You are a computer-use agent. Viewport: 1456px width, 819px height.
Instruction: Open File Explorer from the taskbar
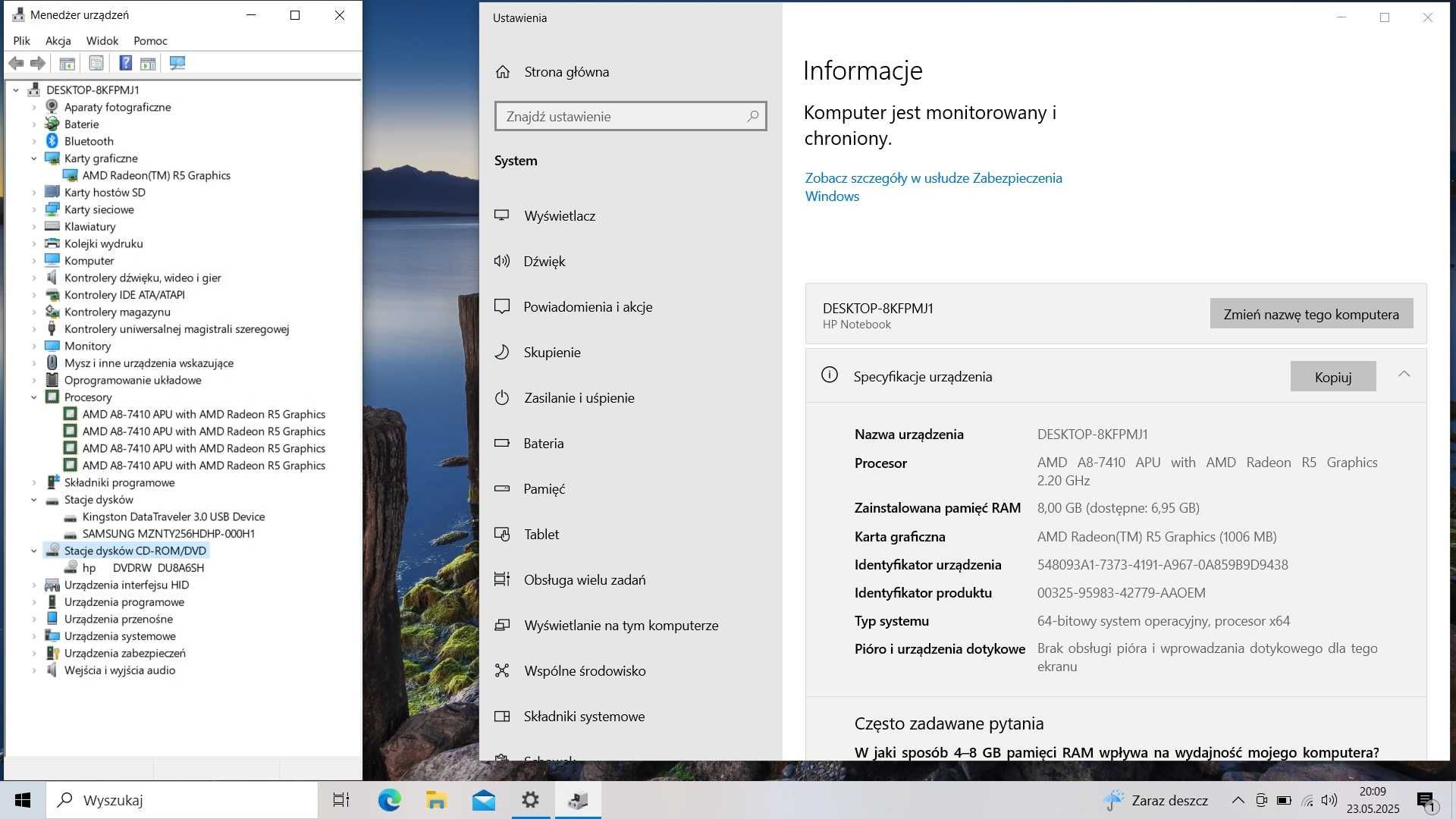[x=436, y=800]
